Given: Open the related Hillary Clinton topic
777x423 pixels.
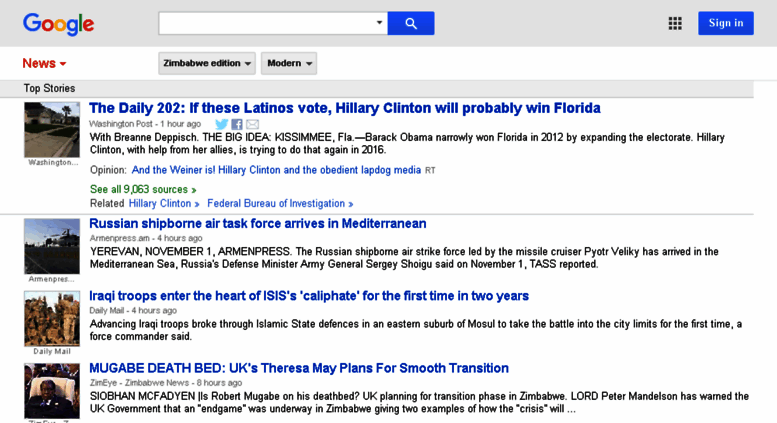Looking at the screenshot, I should pyautogui.click(x=164, y=204).
